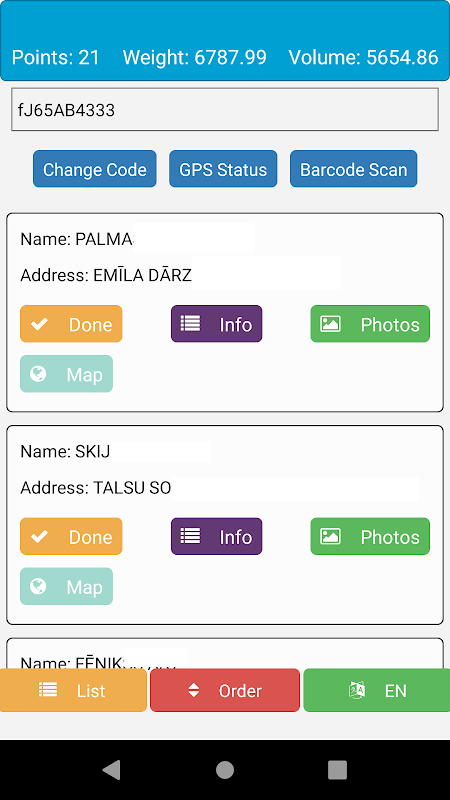Screen dimensions: 450x800
Task: Open Info for the PALMA delivery point
Action: [216, 323]
